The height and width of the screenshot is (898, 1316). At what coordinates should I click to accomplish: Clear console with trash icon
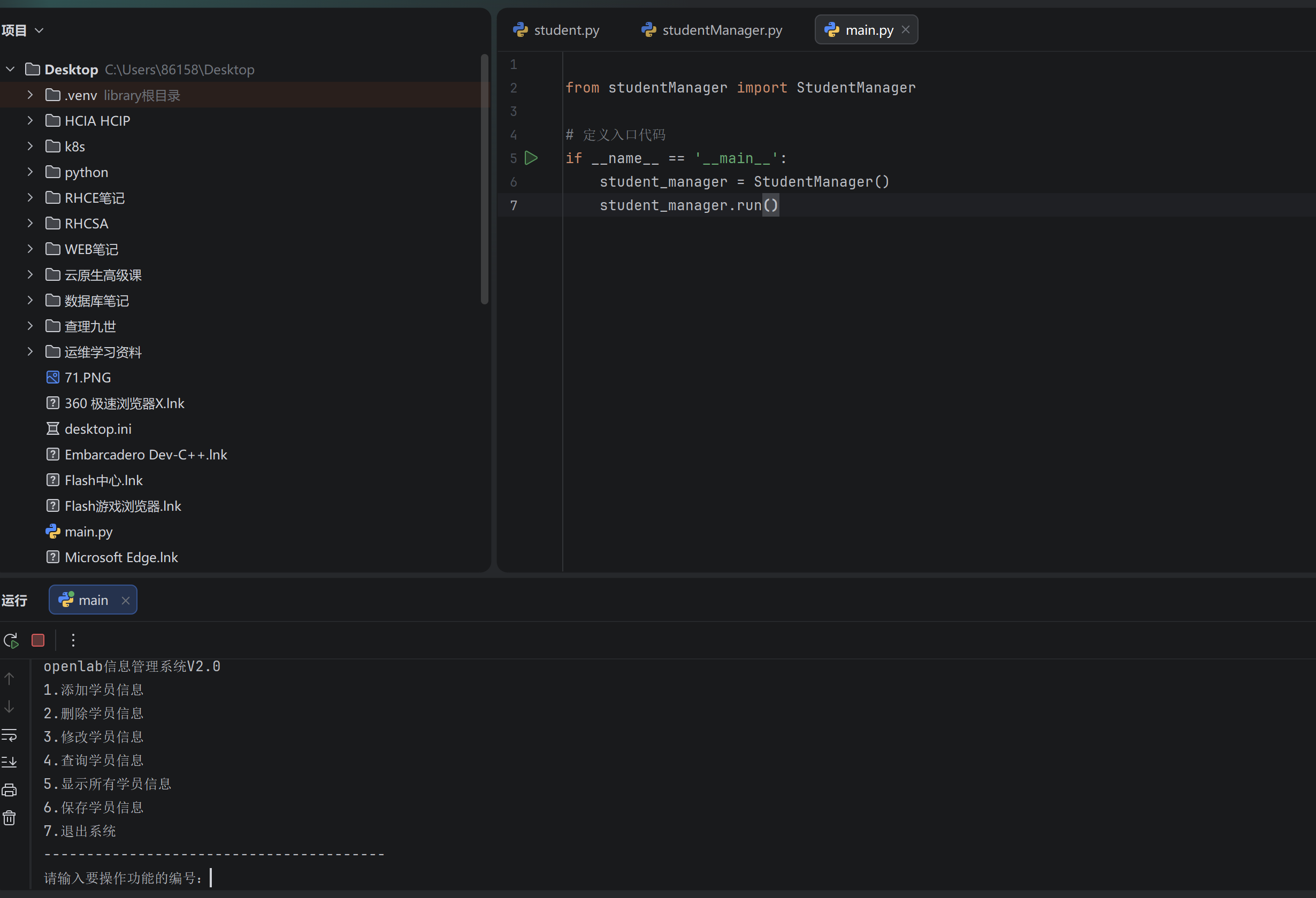(9, 818)
